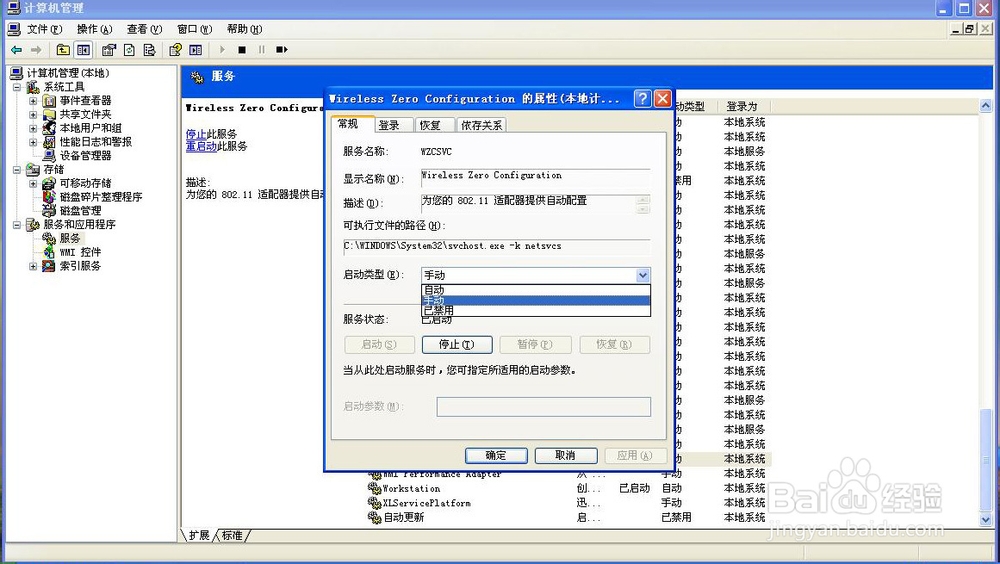Click the 取消 button
The image size is (1000, 564).
click(x=566, y=456)
